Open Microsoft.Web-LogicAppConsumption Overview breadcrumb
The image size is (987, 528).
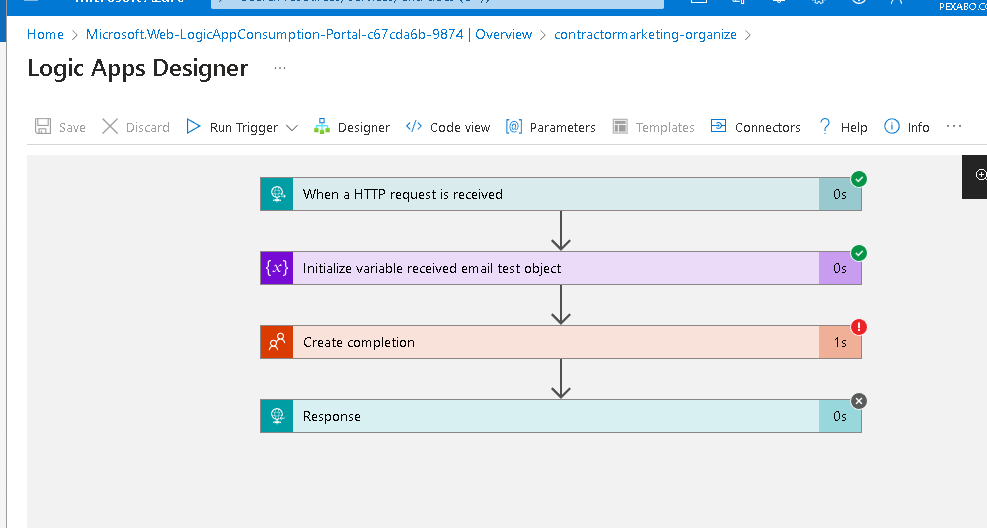(x=309, y=35)
